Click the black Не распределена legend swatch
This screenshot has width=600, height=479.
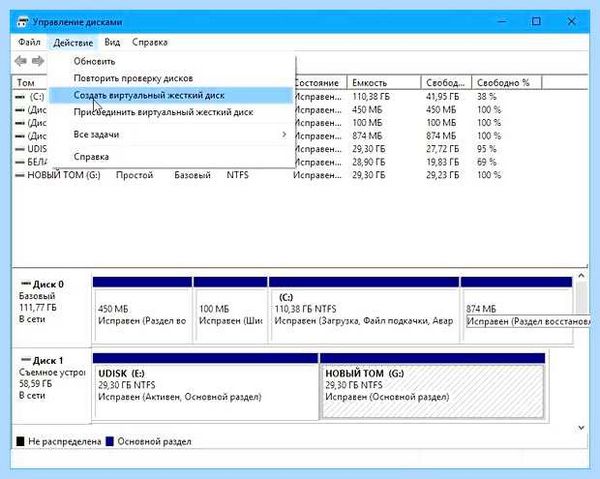click(x=20, y=442)
